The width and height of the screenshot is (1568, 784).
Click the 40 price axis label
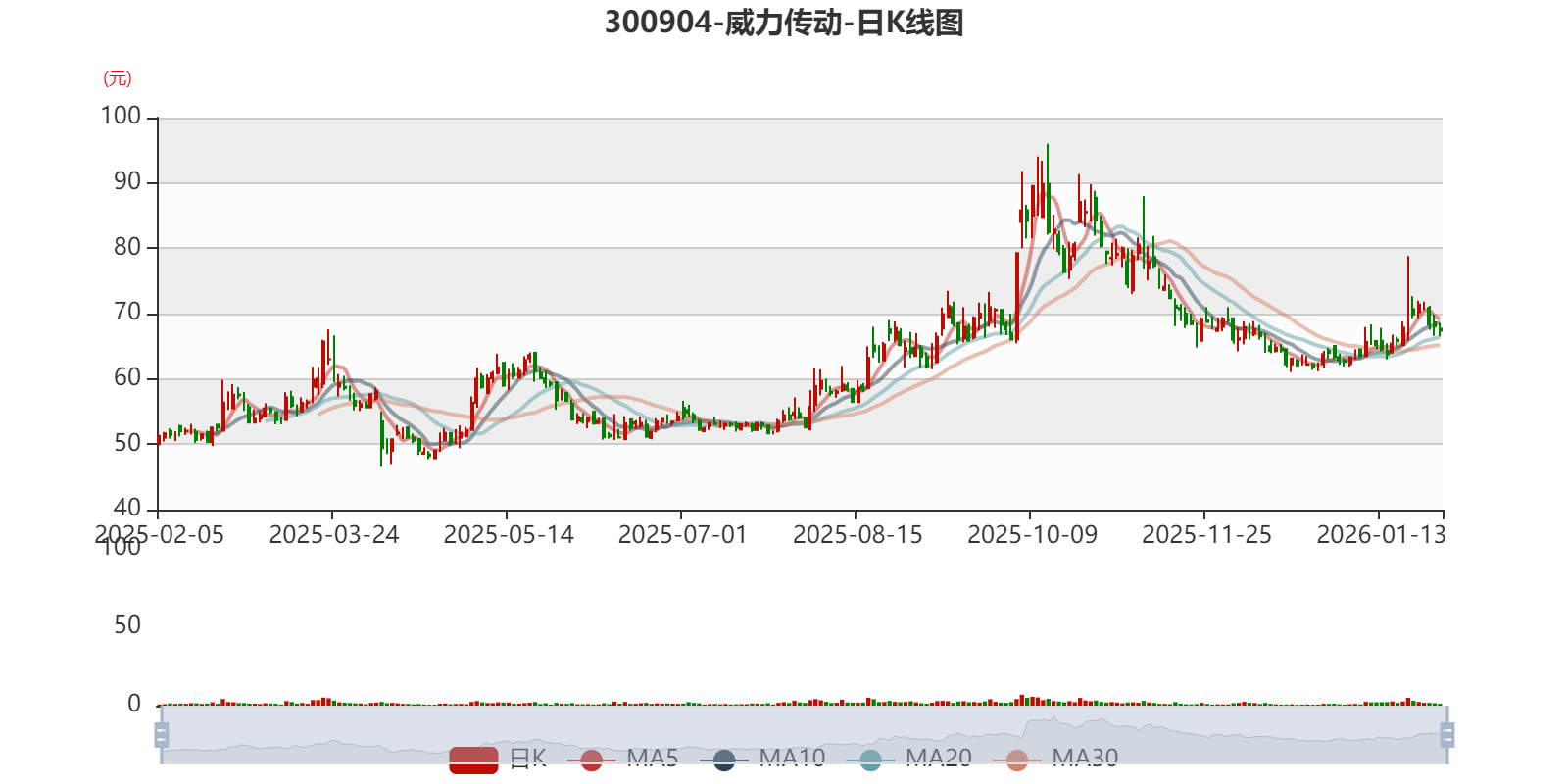[x=127, y=508]
